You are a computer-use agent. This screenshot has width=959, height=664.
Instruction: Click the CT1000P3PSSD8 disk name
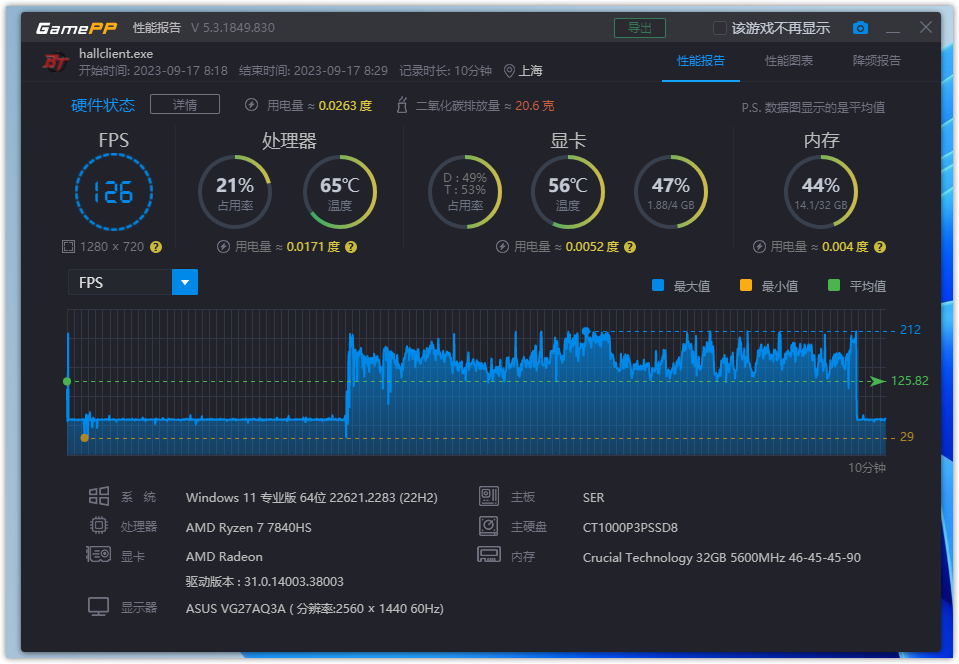pyautogui.click(x=630, y=527)
